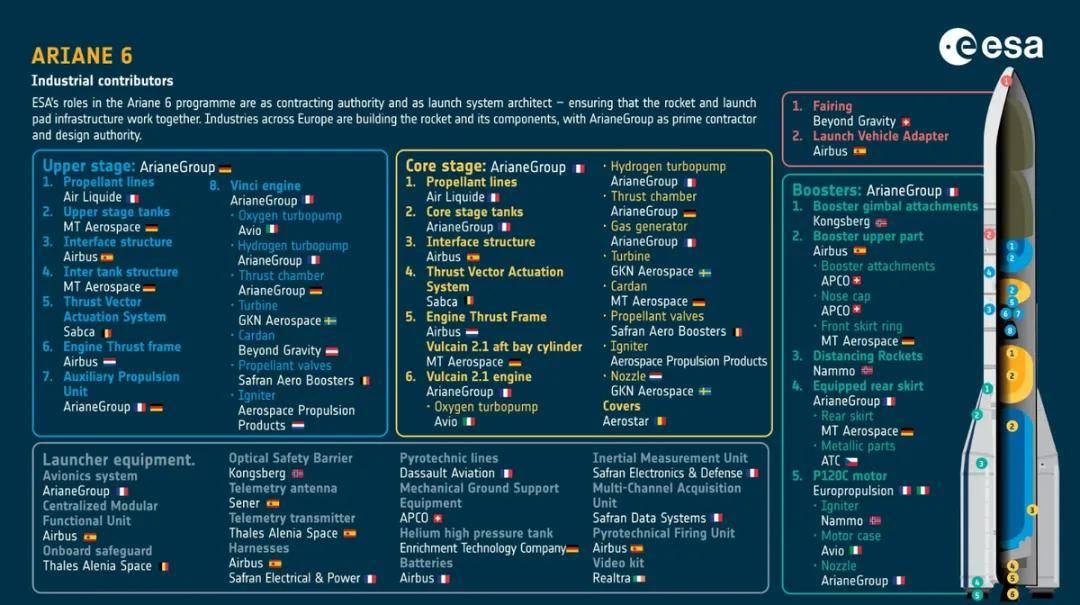This screenshot has height=605, width=1080.
Task: Click Italian flag under Motor case
Action: tap(855, 551)
